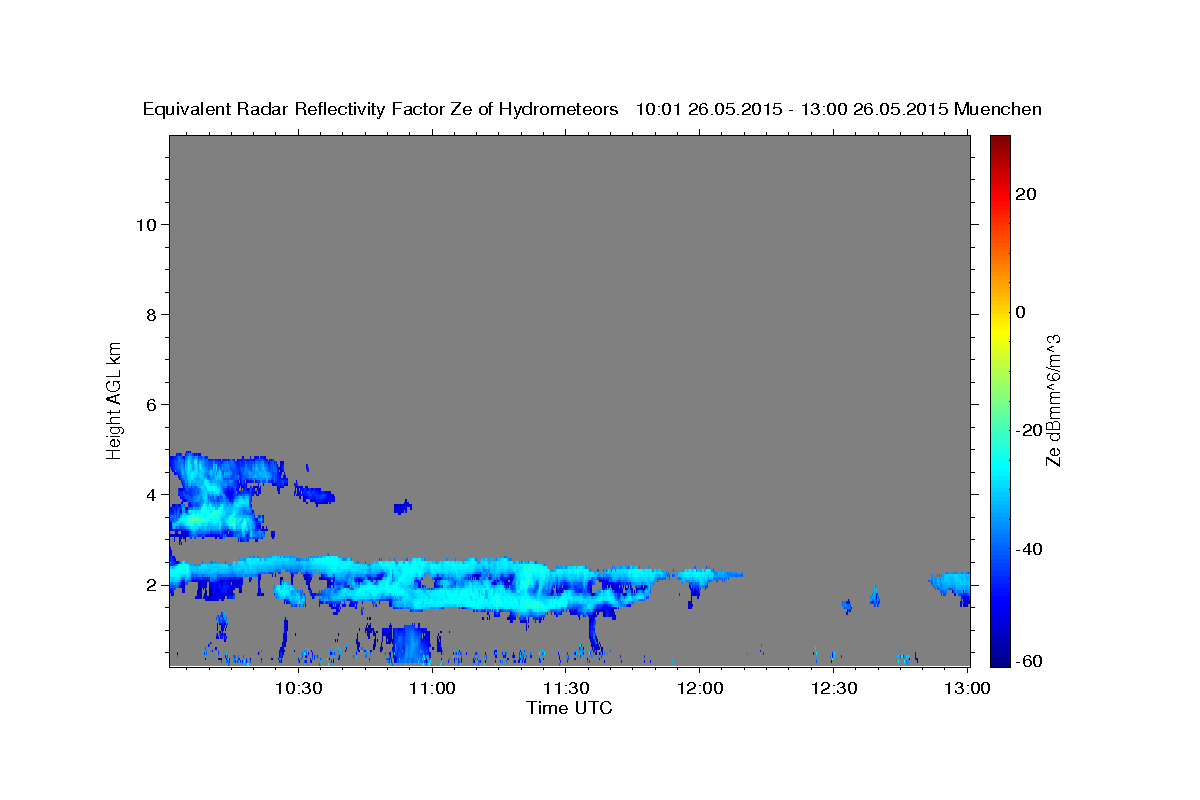Click the "Time UTC" axis label
Image resolution: width=1200 pixels, height=800 pixels.
(569, 708)
